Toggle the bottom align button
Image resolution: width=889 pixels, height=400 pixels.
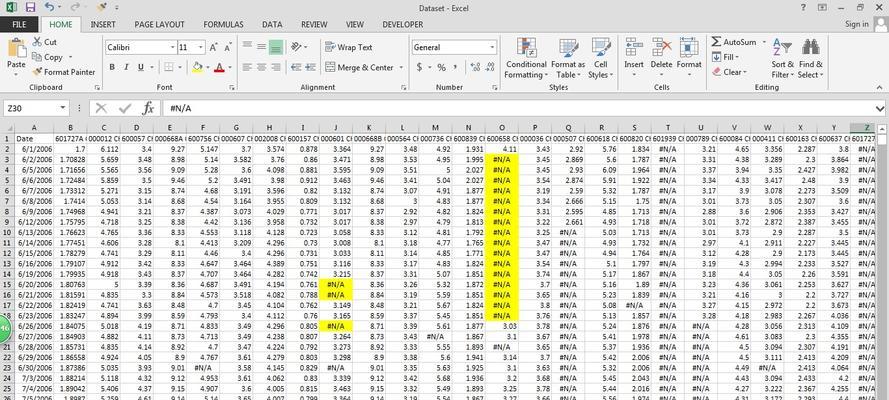(x=276, y=46)
